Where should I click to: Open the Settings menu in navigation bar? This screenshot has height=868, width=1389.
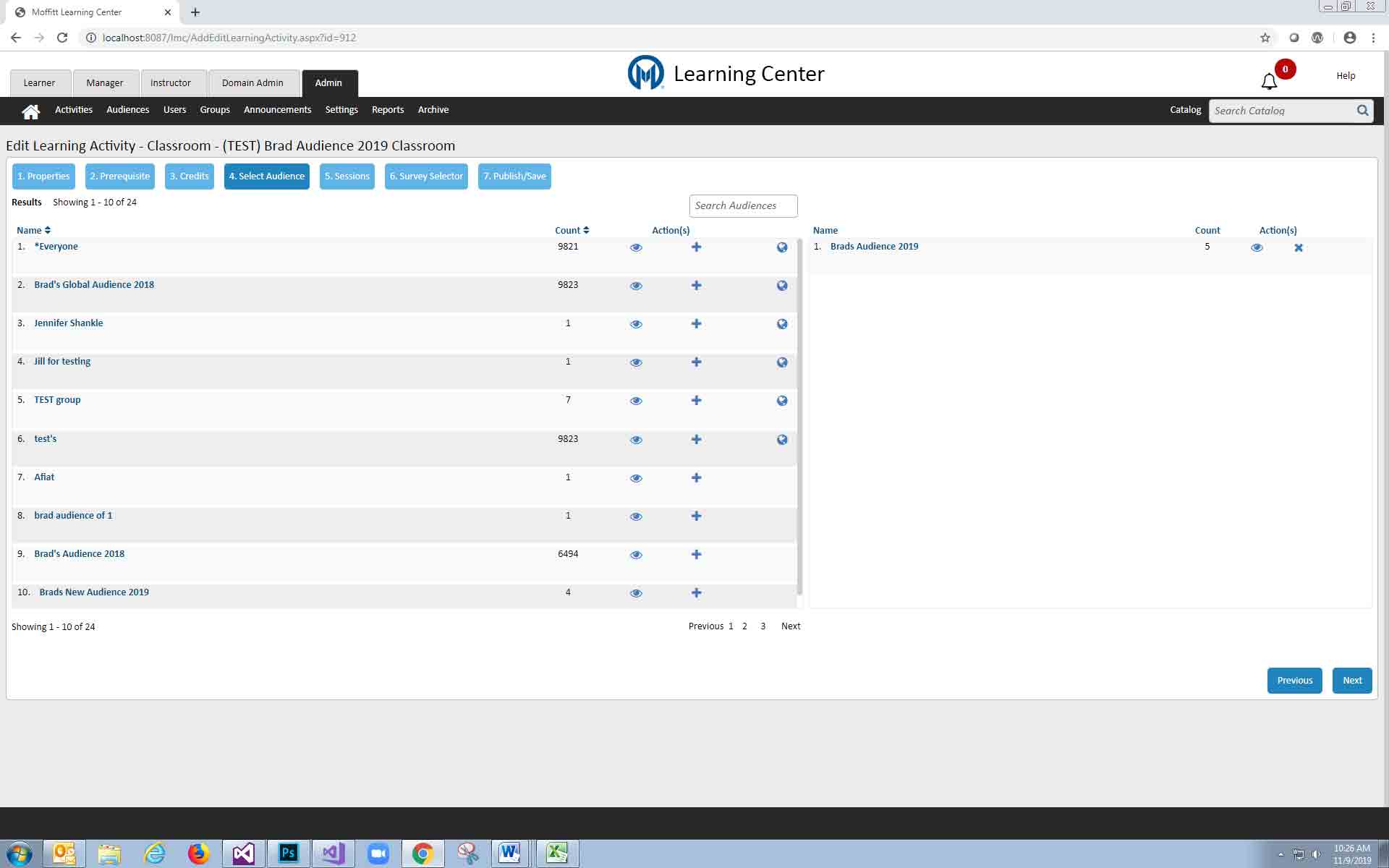pyautogui.click(x=341, y=110)
